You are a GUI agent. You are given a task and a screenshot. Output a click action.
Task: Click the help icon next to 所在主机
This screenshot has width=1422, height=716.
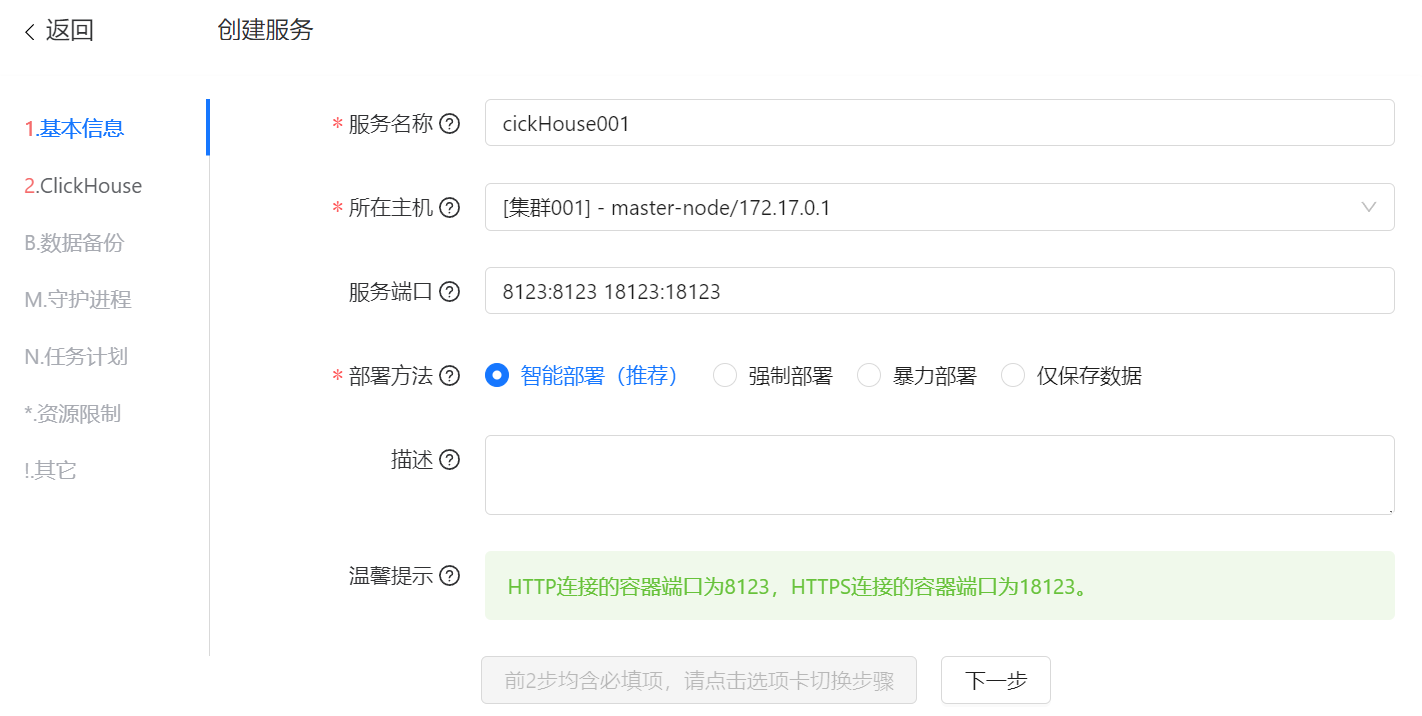(x=450, y=208)
